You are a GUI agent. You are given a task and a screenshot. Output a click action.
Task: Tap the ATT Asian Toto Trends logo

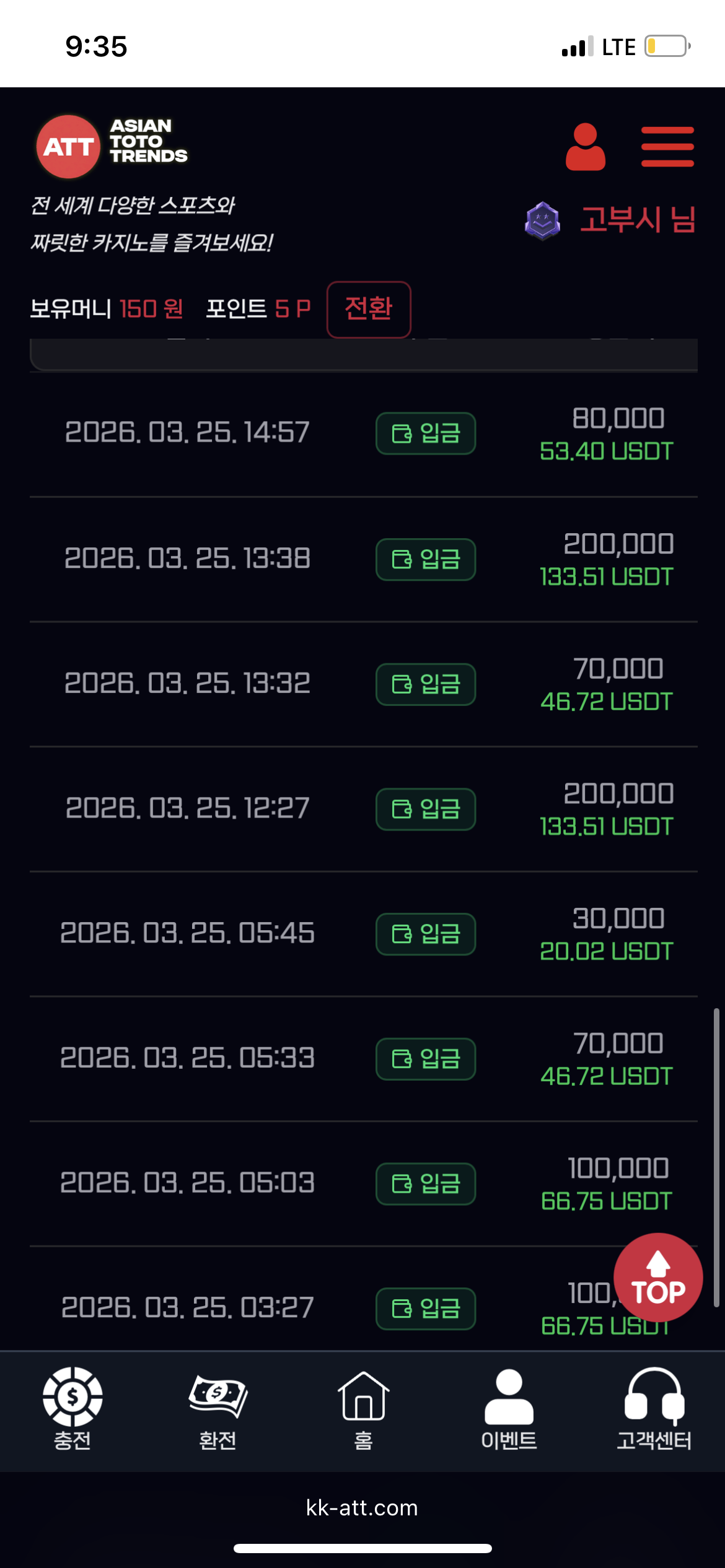[112, 146]
